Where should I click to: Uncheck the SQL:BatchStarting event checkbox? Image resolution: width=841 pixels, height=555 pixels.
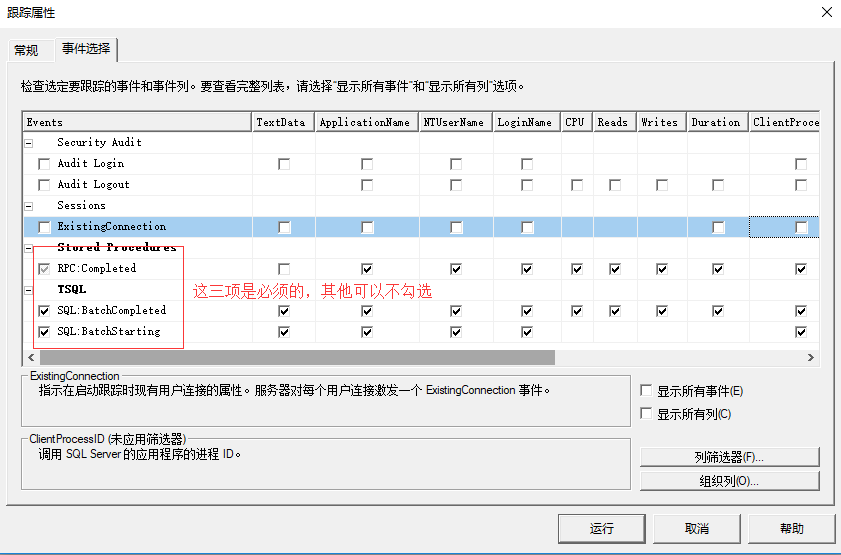click(x=44, y=332)
